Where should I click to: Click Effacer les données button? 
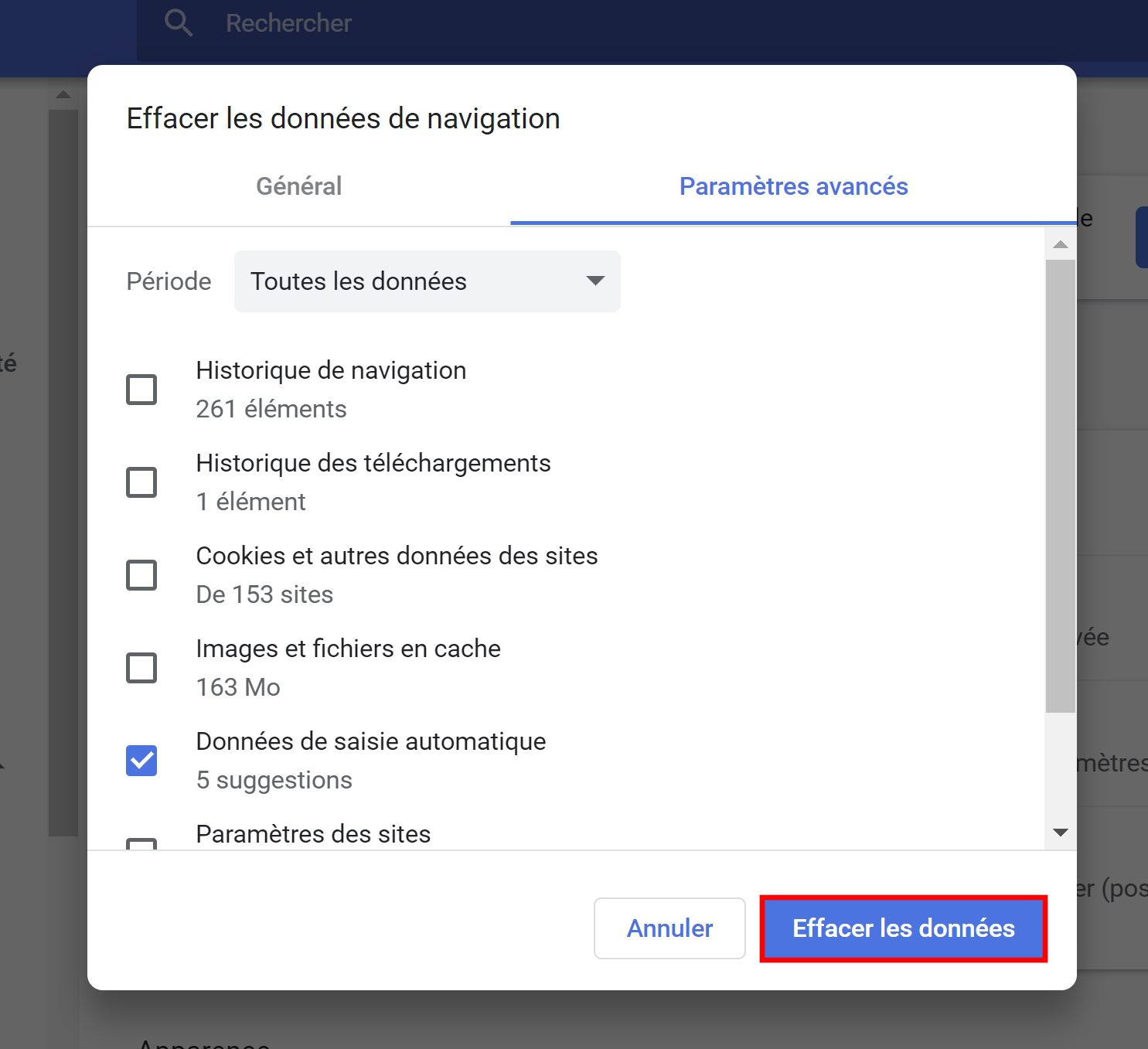(904, 928)
